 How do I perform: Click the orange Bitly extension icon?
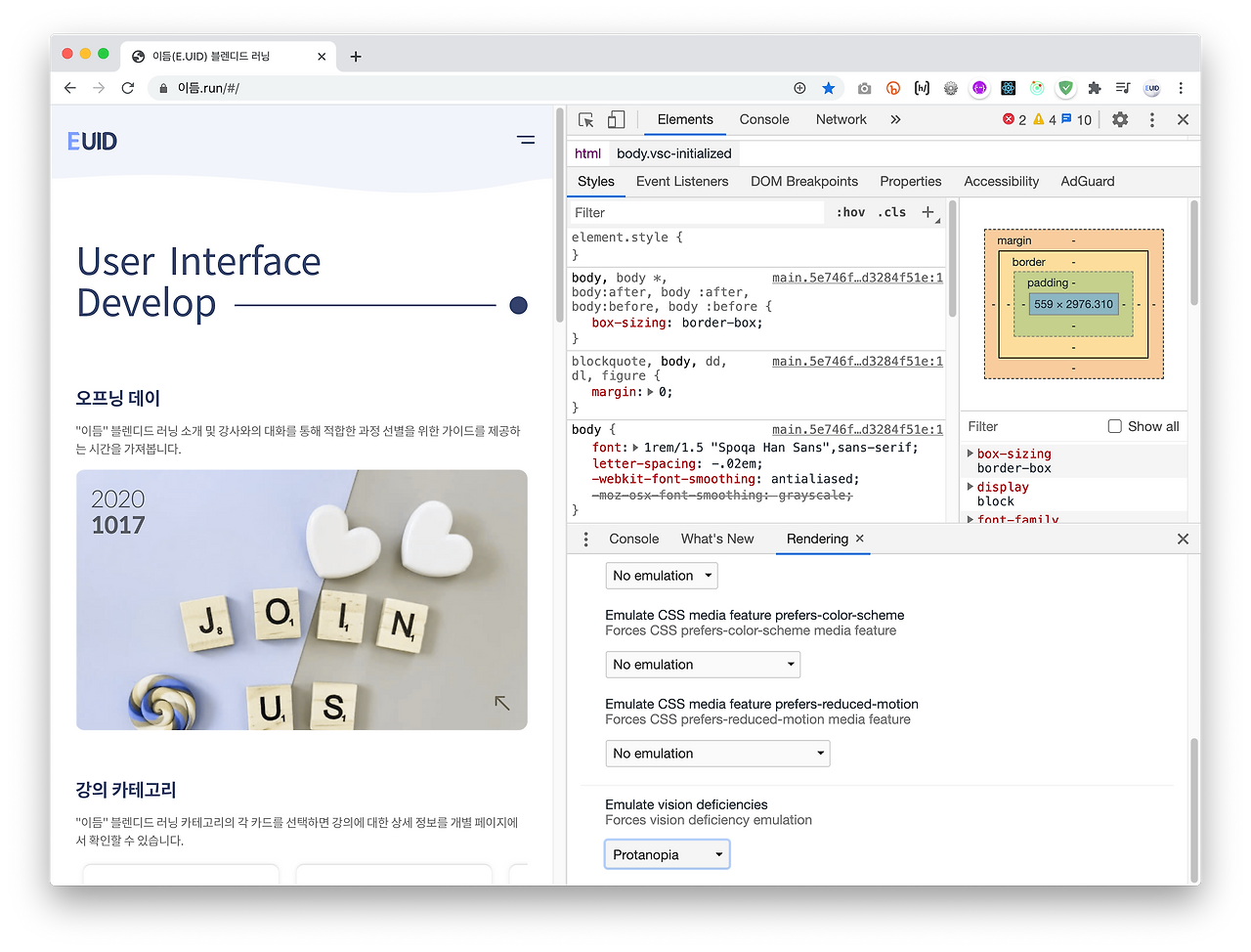point(892,88)
